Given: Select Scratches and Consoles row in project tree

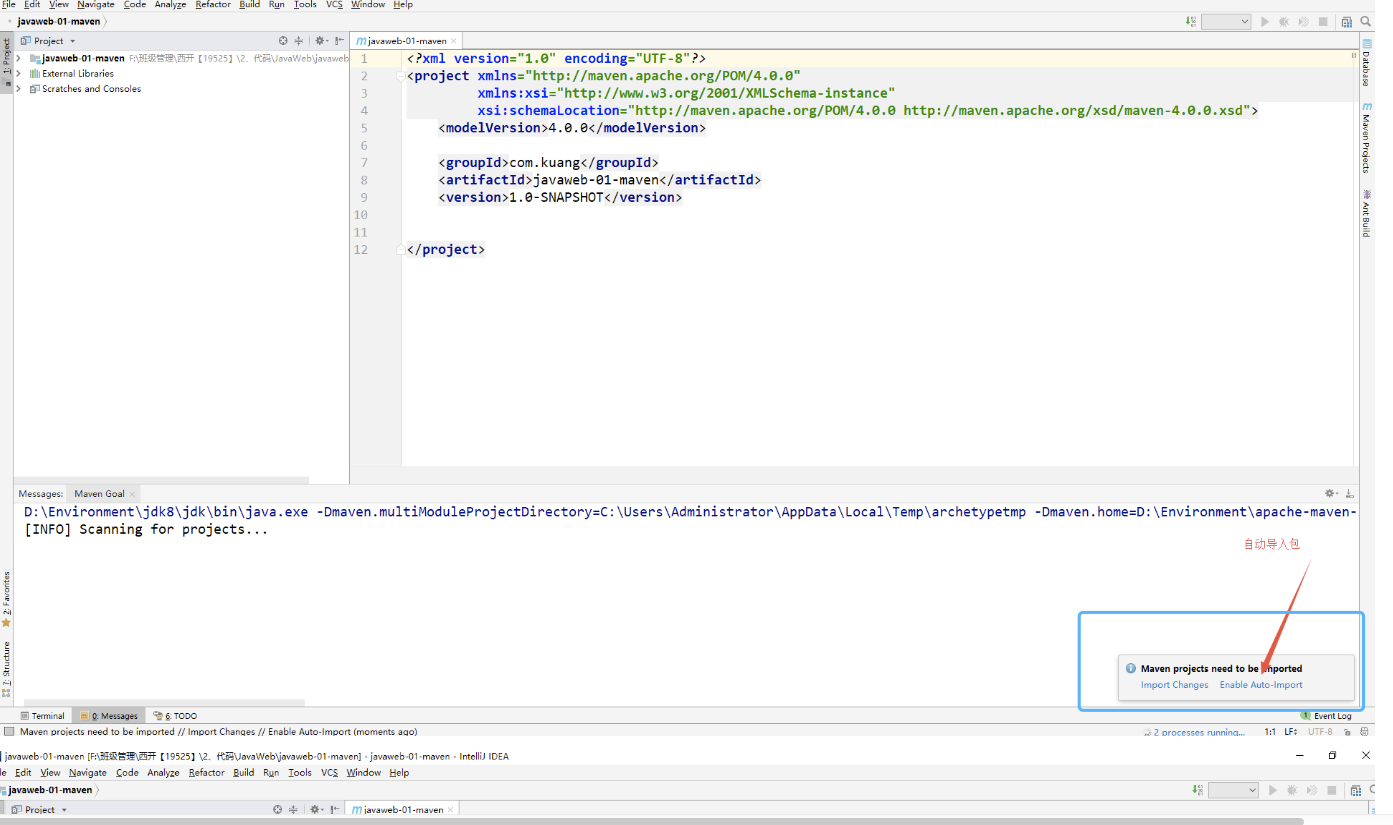Looking at the screenshot, I should (x=181, y=89).
